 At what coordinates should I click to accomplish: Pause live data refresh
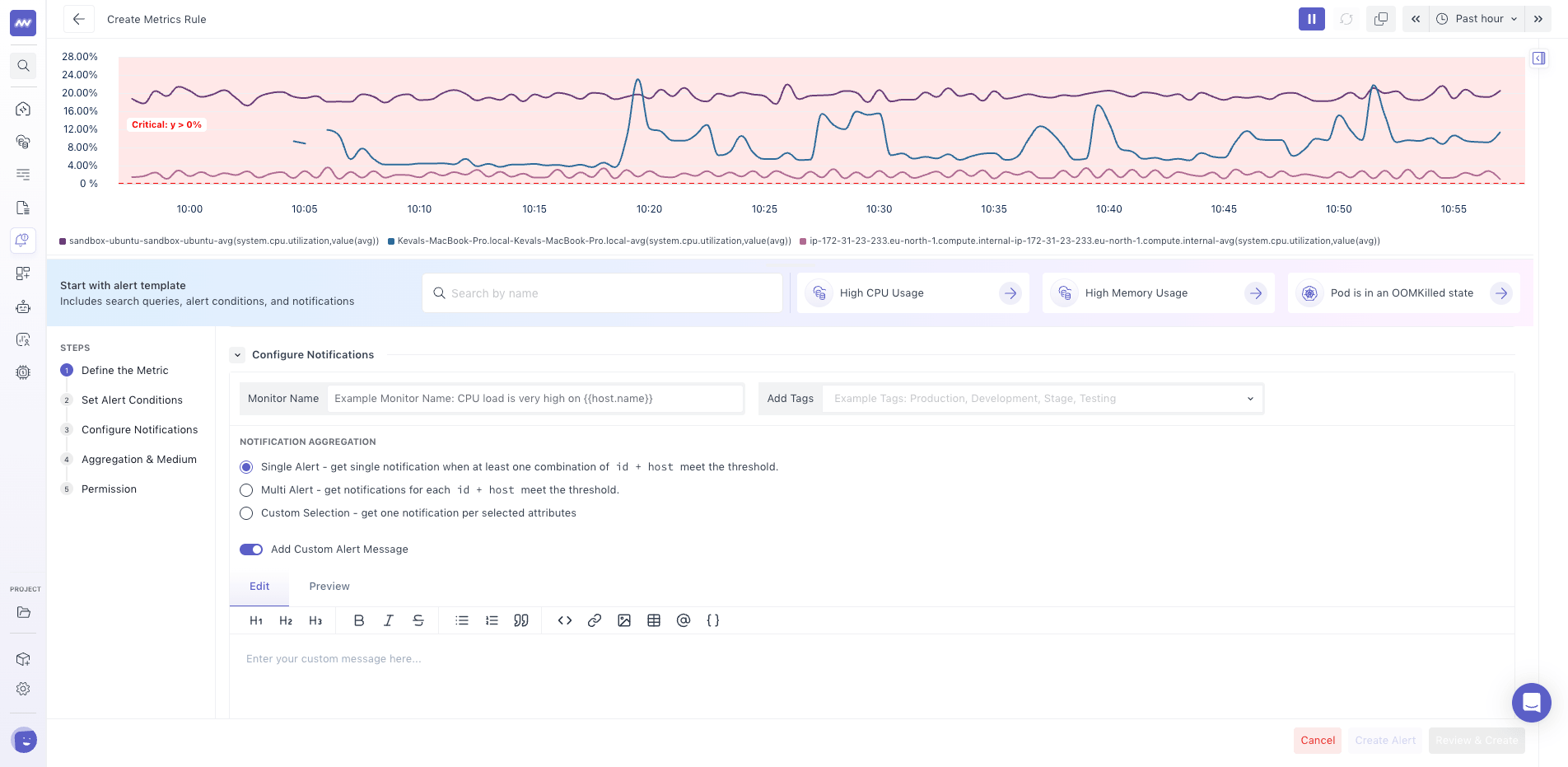point(1312,19)
